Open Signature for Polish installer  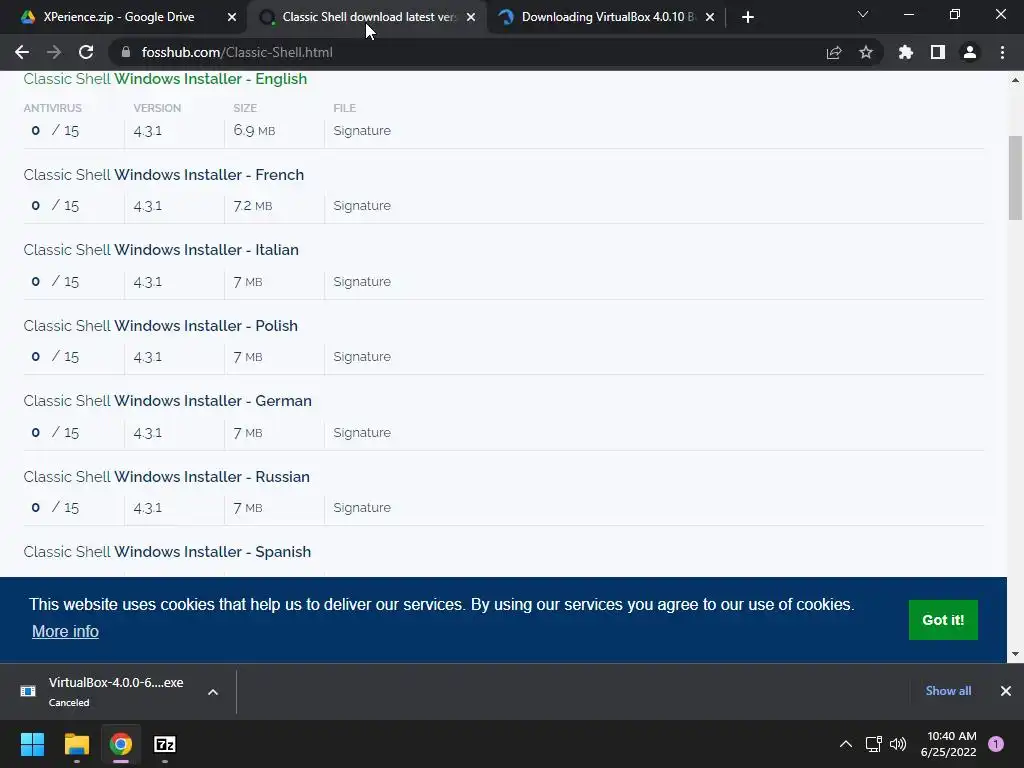(x=362, y=357)
